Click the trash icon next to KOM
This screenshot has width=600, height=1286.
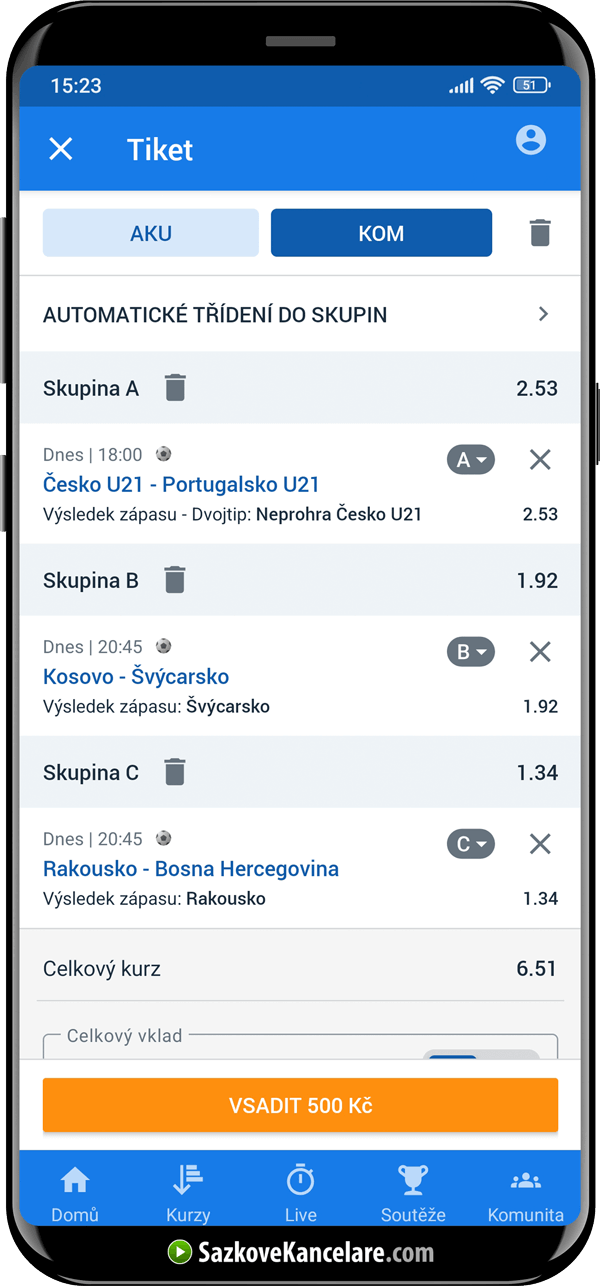click(x=540, y=232)
